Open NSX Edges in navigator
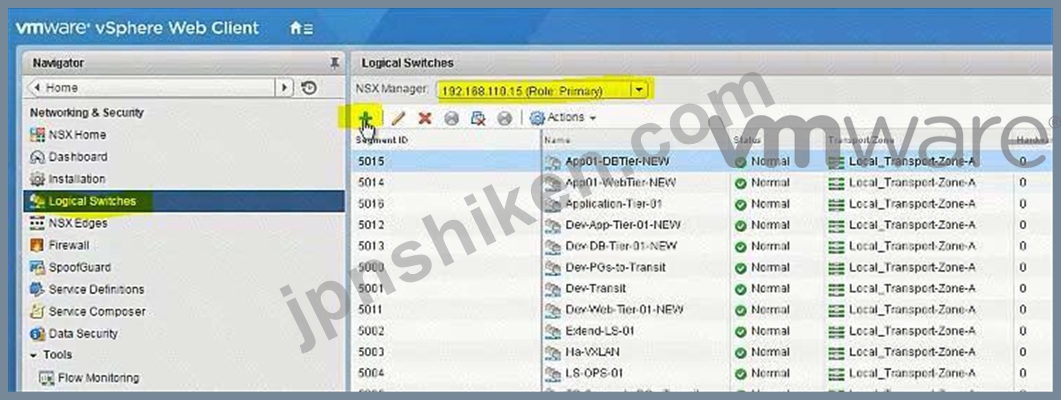 pyautogui.click(x=78, y=223)
